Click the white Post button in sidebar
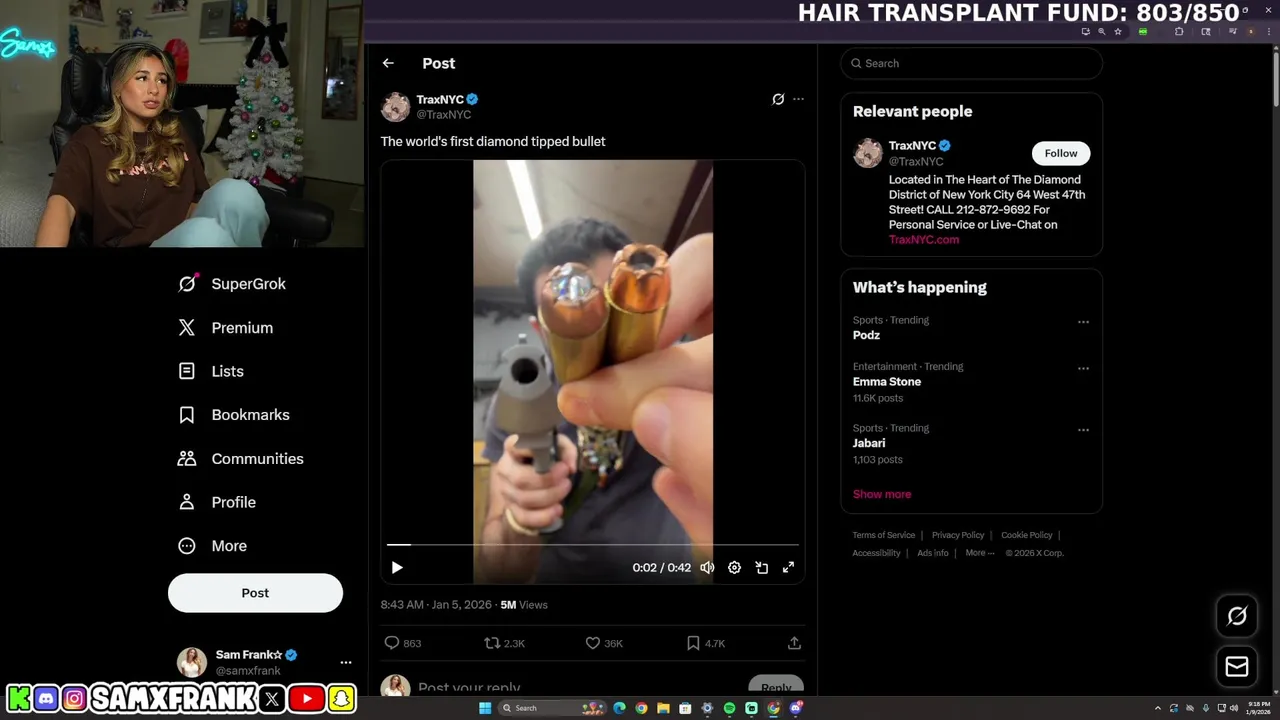This screenshot has width=1280, height=720. point(255,593)
